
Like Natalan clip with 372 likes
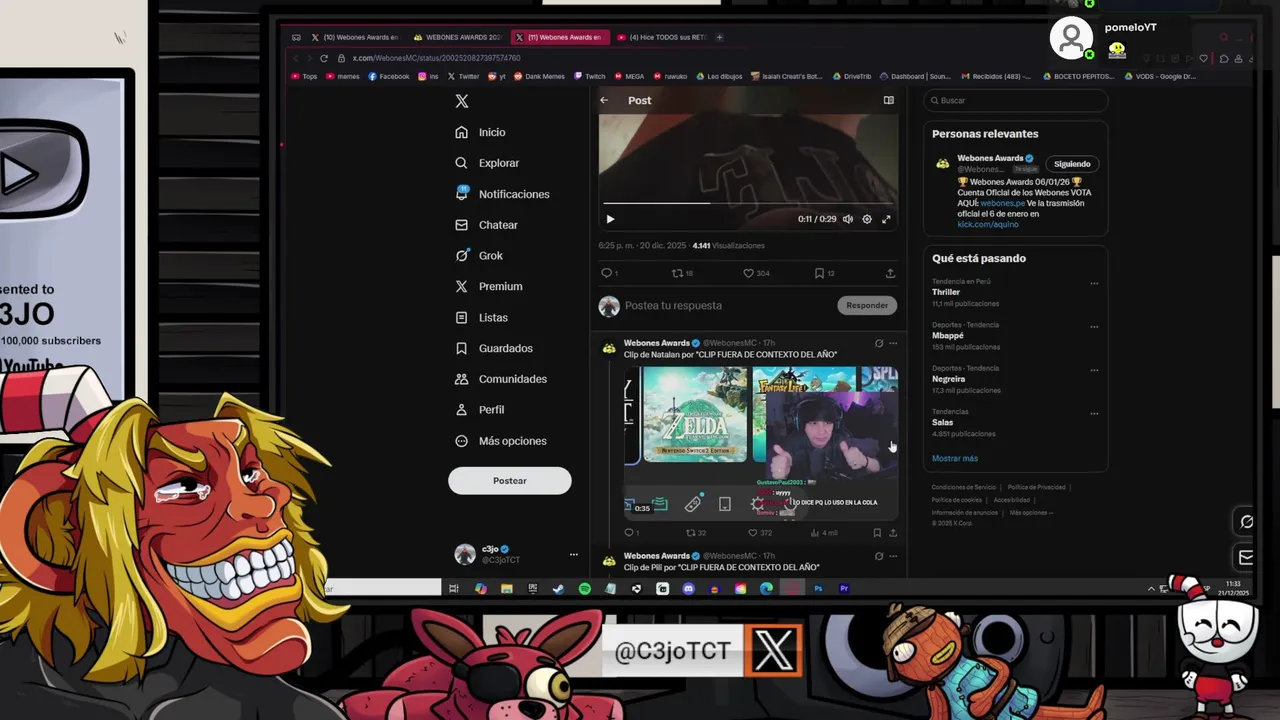pyautogui.click(x=760, y=533)
